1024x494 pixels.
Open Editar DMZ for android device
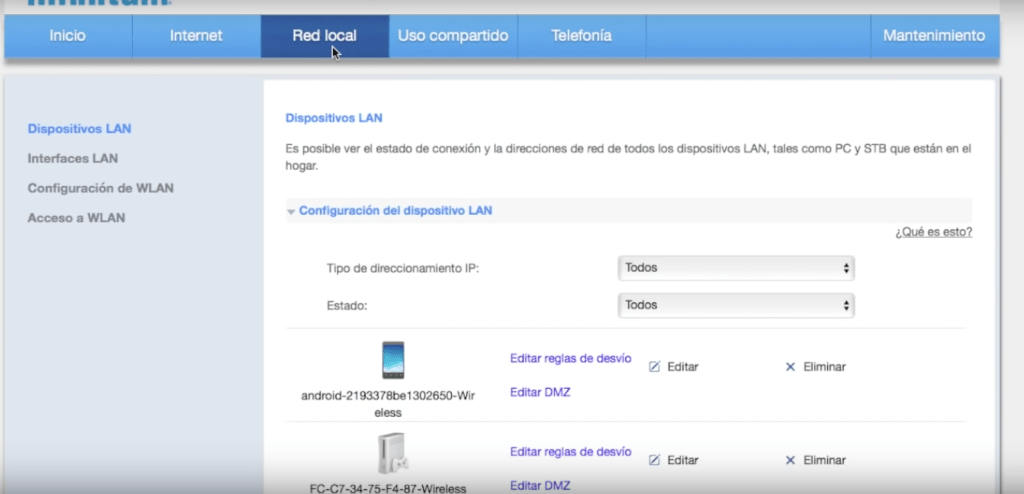pos(540,392)
